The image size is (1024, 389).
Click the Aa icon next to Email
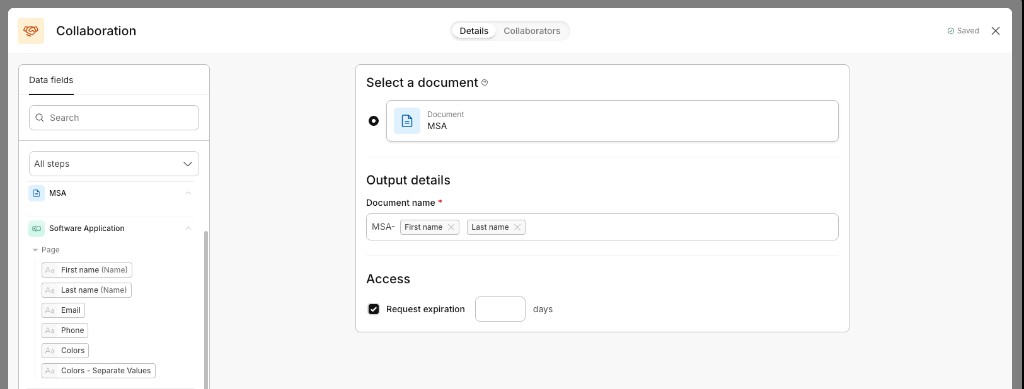pos(50,310)
